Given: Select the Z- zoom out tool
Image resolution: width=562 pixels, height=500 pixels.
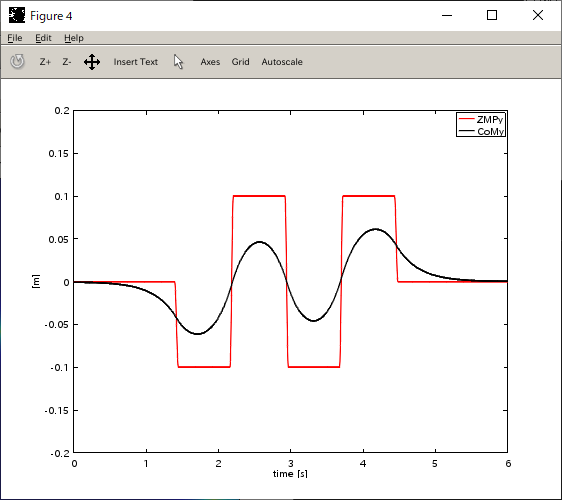Looking at the screenshot, I should pyautogui.click(x=67, y=62).
